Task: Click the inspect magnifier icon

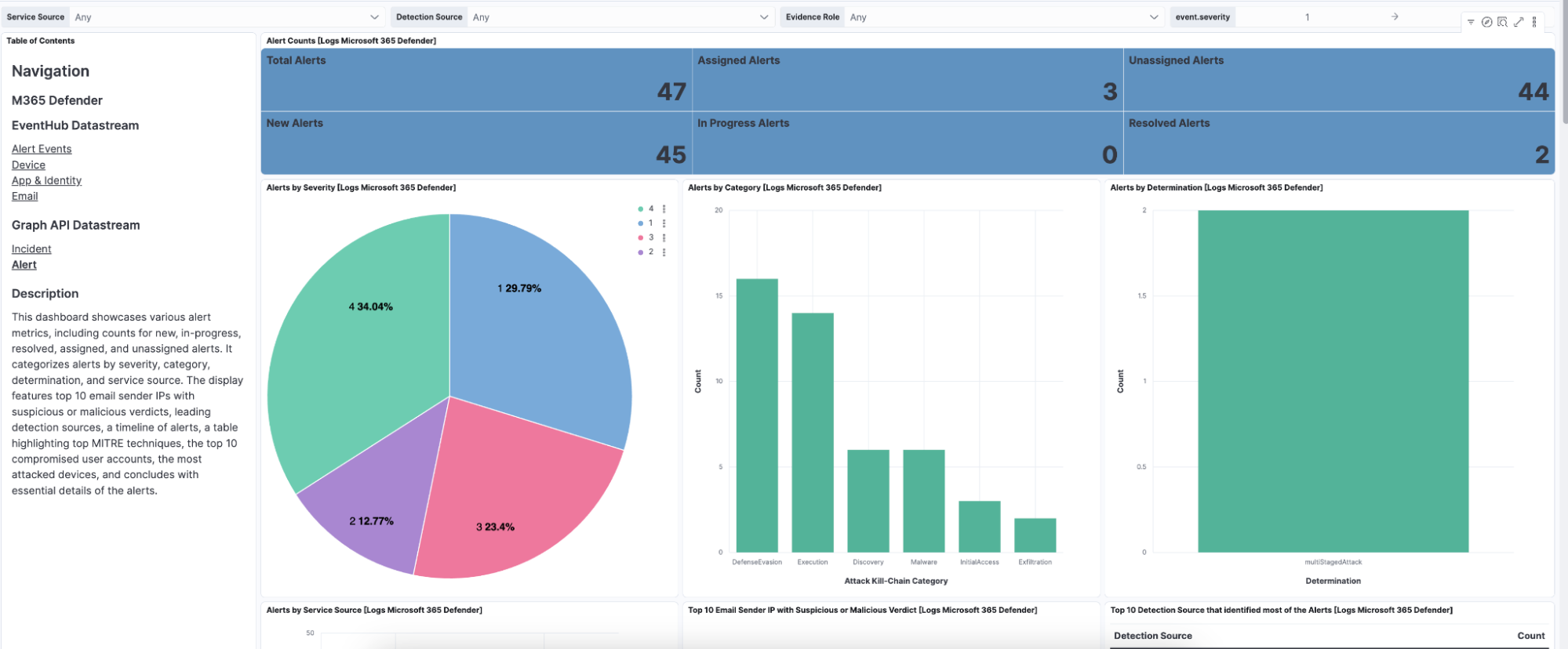Action: click(1502, 22)
